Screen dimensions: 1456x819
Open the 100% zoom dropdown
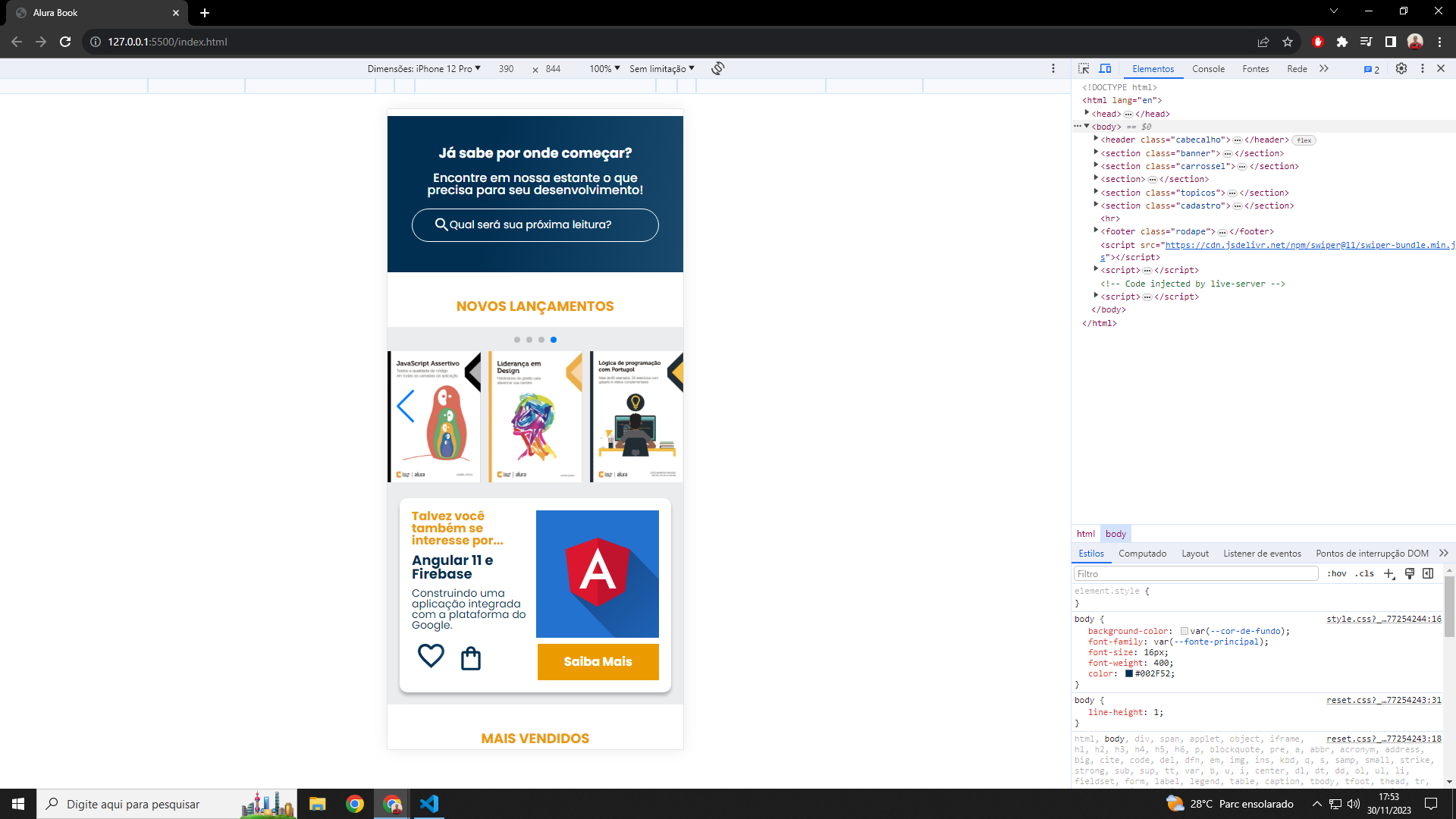click(604, 68)
